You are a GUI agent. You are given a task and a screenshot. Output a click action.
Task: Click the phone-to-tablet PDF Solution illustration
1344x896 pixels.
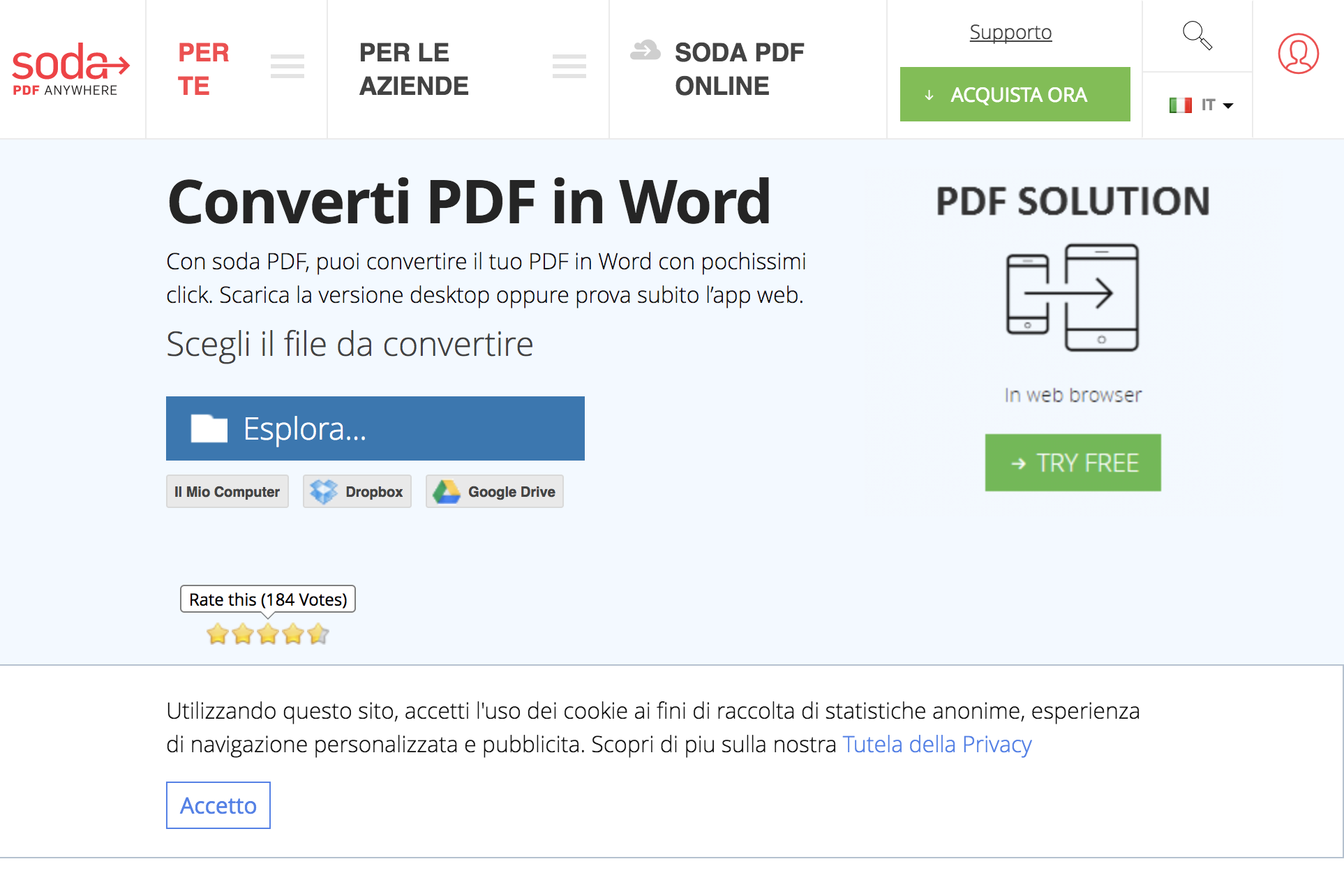point(1073,297)
